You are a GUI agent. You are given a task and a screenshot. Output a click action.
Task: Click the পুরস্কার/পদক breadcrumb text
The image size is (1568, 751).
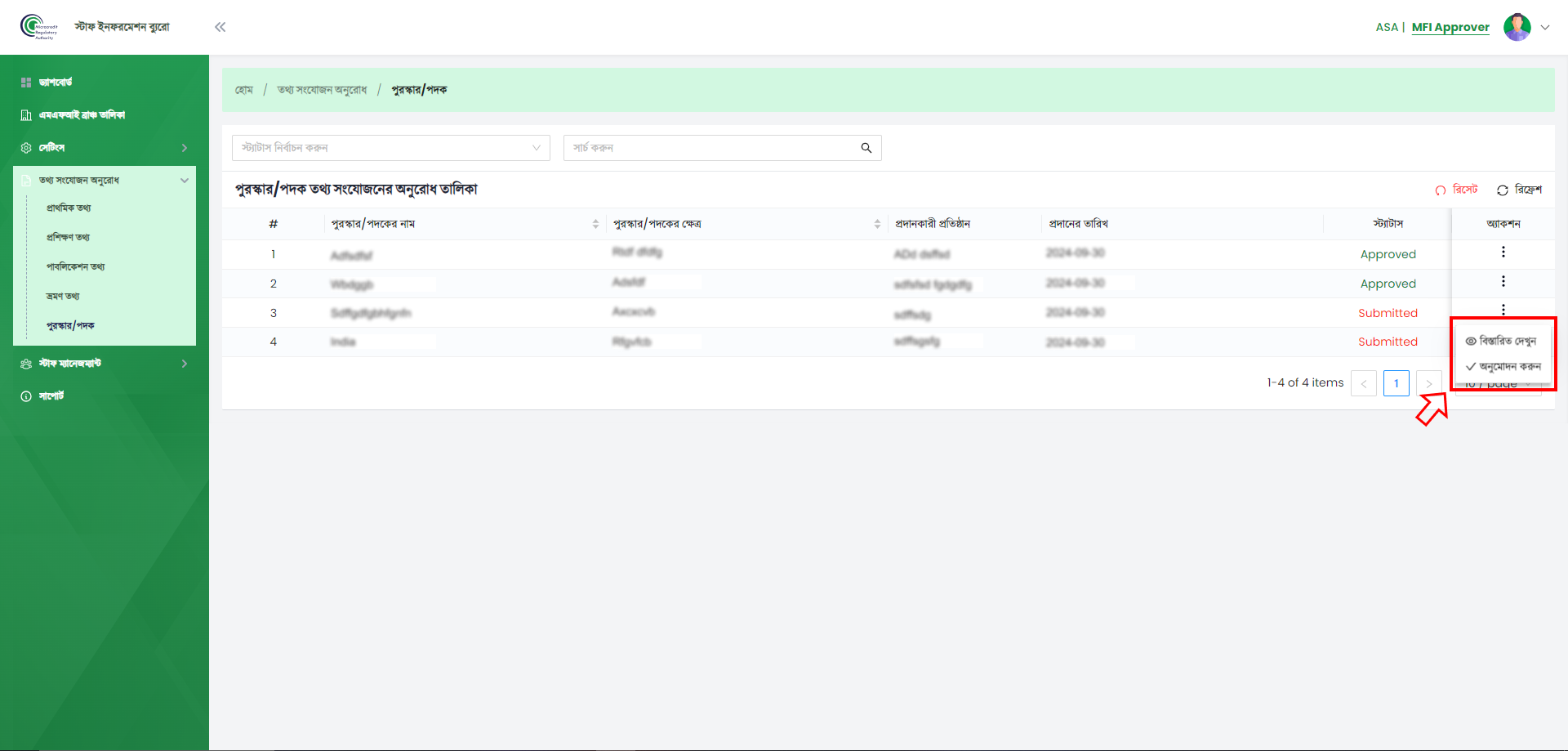pos(419,90)
